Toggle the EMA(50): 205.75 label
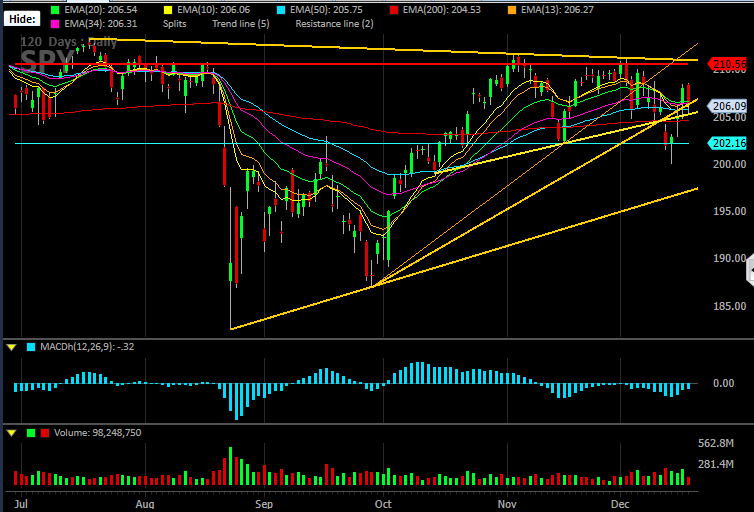The width and height of the screenshot is (754, 512). [x=327, y=10]
